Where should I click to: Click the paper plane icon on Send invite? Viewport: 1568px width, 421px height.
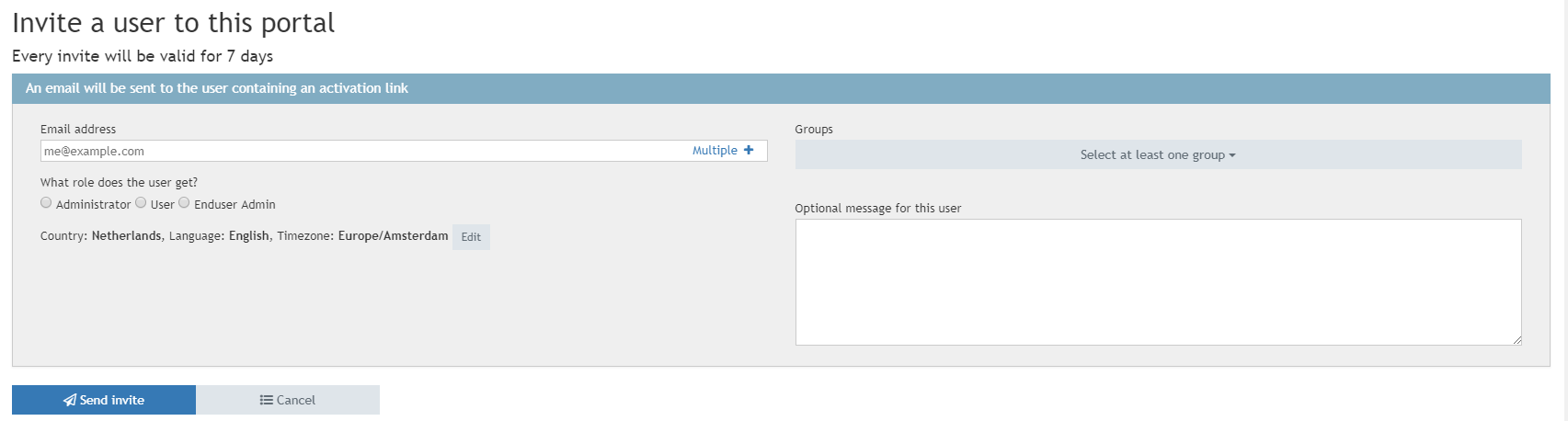tap(70, 401)
